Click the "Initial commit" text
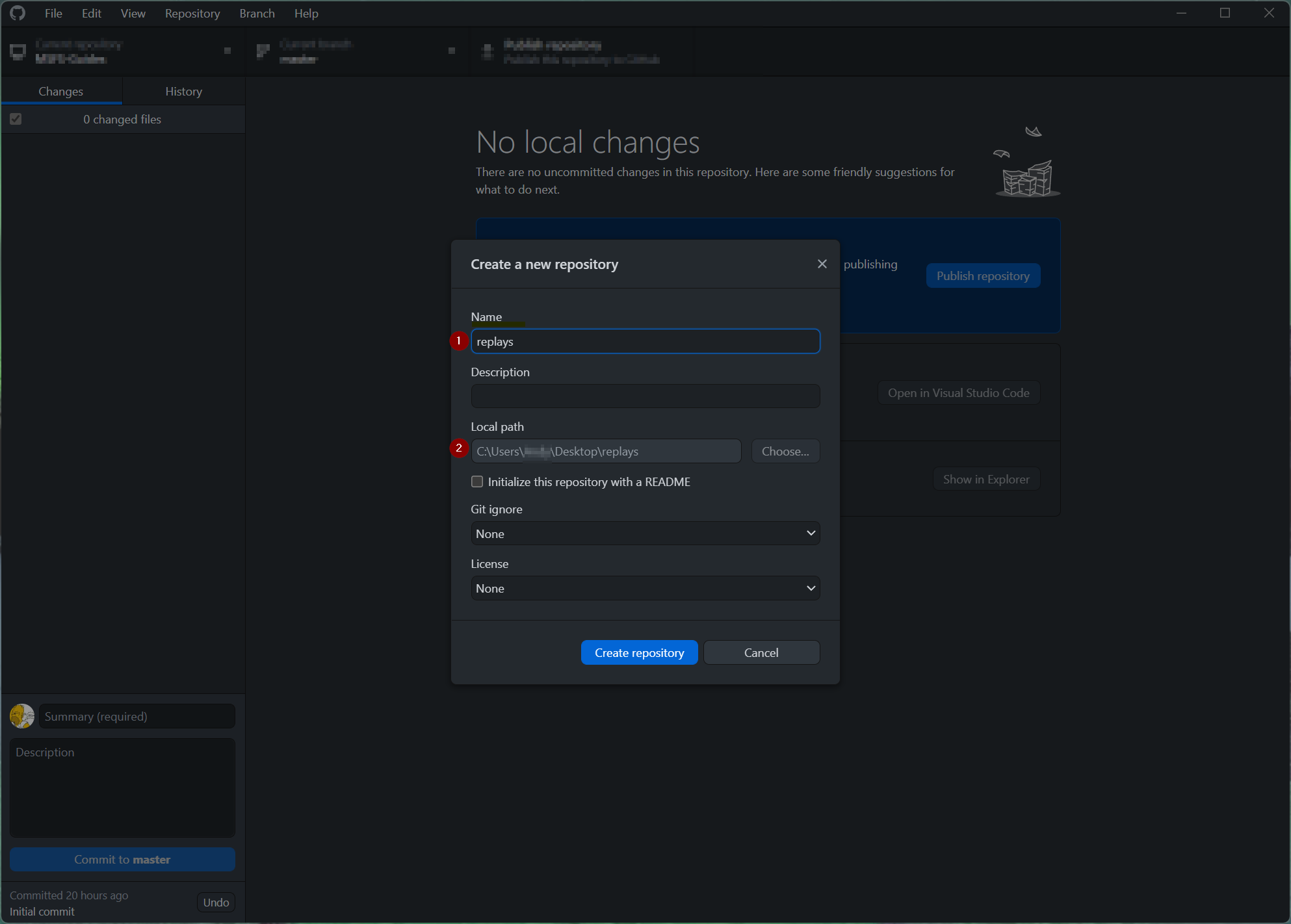This screenshot has height=924, width=1291. [x=42, y=912]
